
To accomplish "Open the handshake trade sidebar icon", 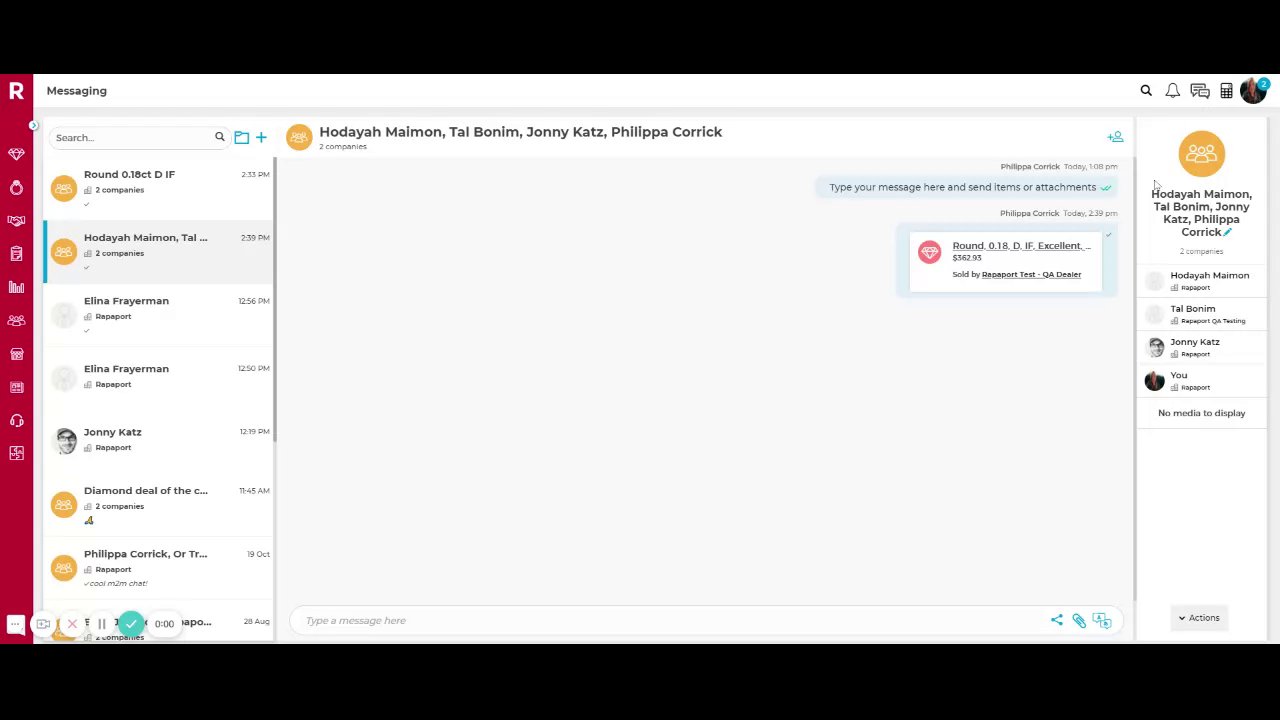I will pyautogui.click(x=16, y=221).
